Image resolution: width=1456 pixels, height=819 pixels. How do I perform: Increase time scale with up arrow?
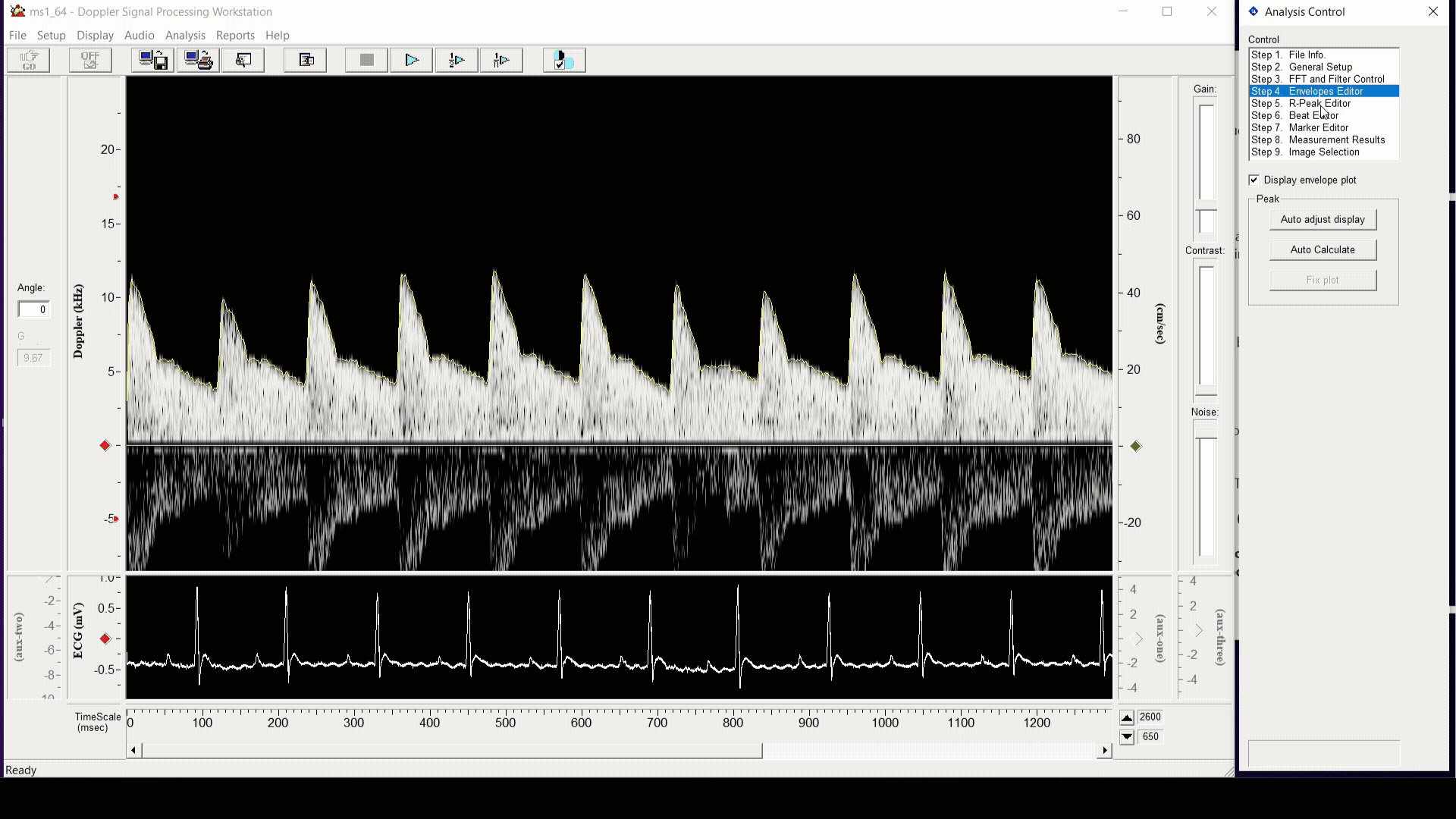pyautogui.click(x=1127, y=718)
